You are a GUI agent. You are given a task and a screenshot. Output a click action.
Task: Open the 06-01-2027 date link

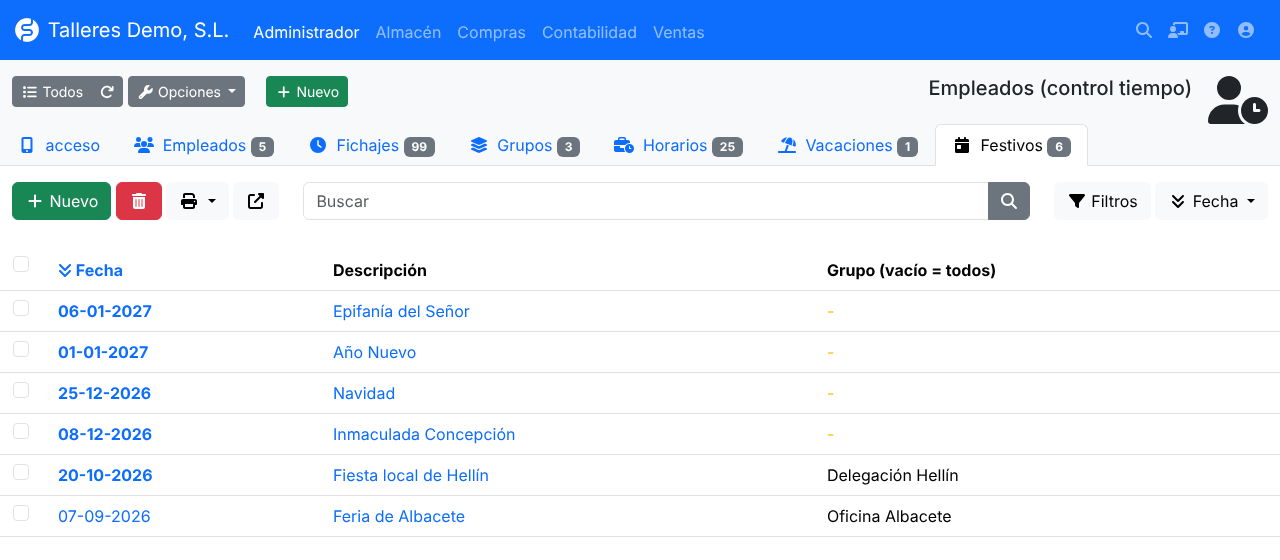[105, 311]
